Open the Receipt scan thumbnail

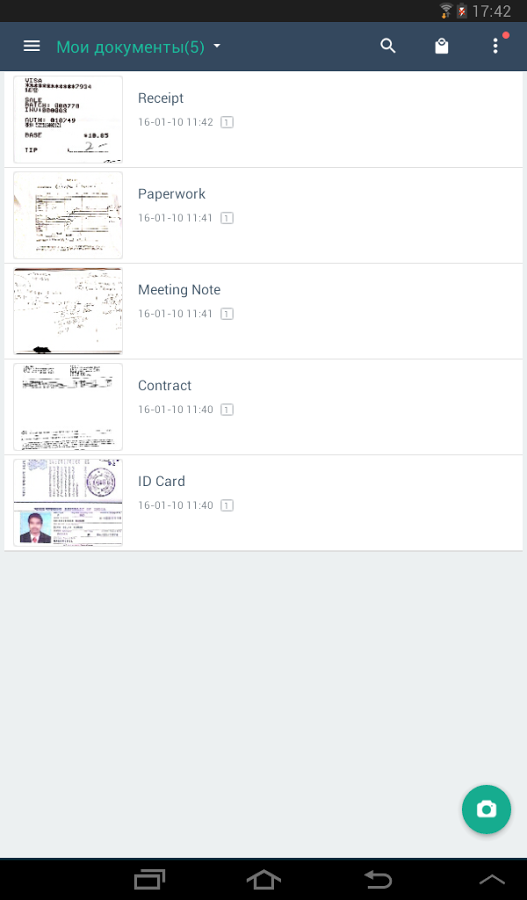coord(68,120)
